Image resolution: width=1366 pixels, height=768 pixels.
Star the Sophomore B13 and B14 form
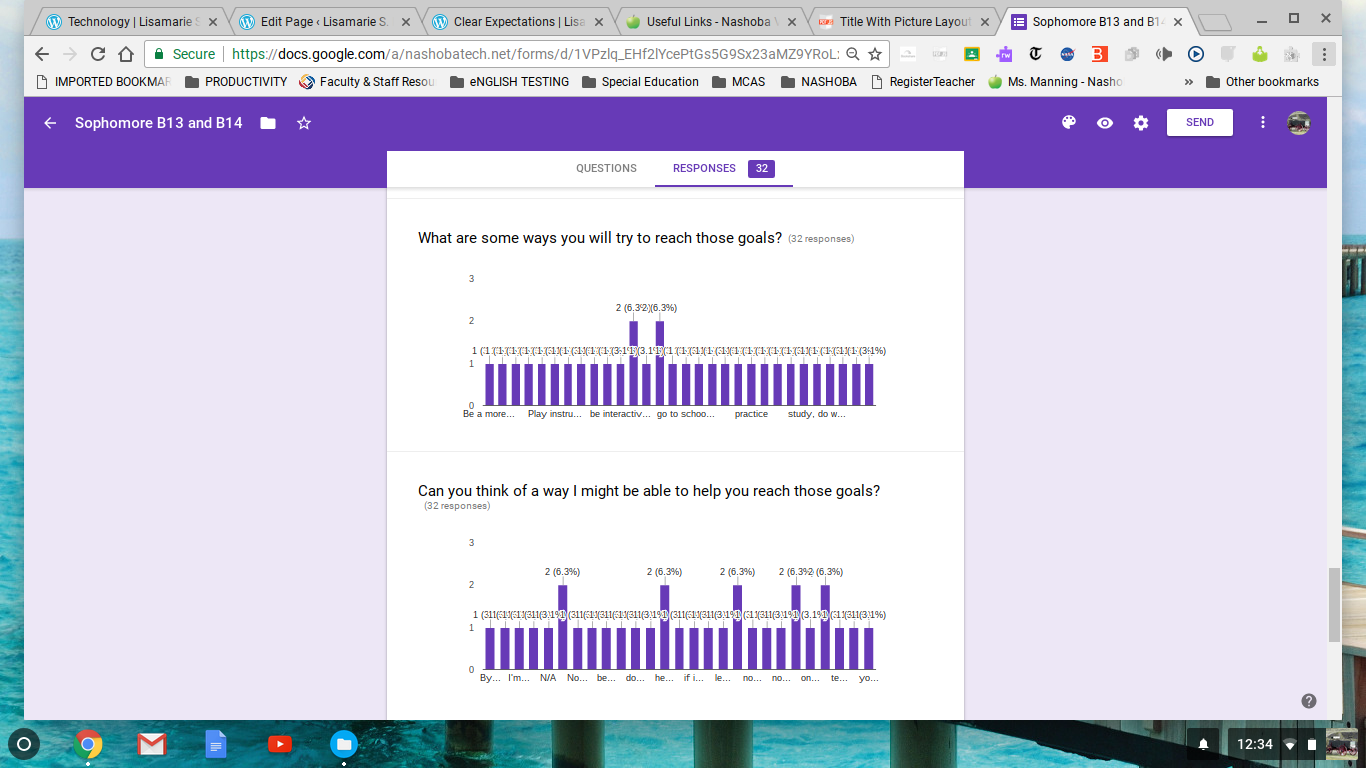point(304,123)
